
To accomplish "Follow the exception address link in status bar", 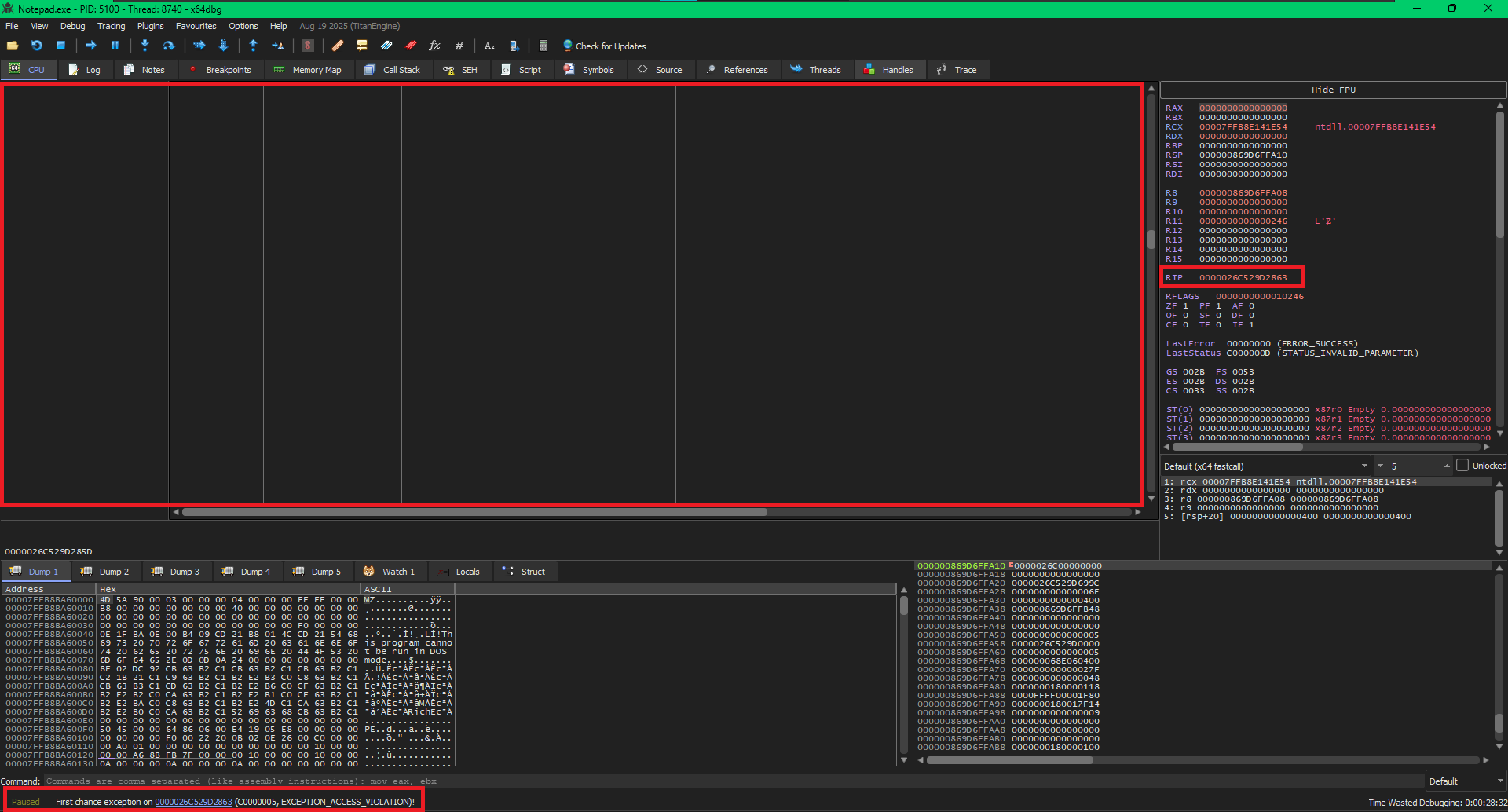I will [x=193, y=802].
